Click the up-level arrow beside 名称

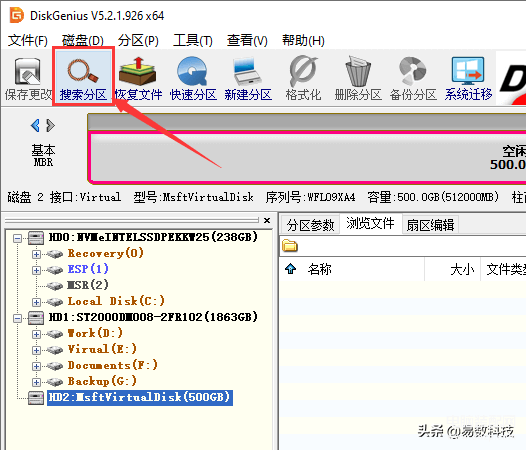click(291, 269)
